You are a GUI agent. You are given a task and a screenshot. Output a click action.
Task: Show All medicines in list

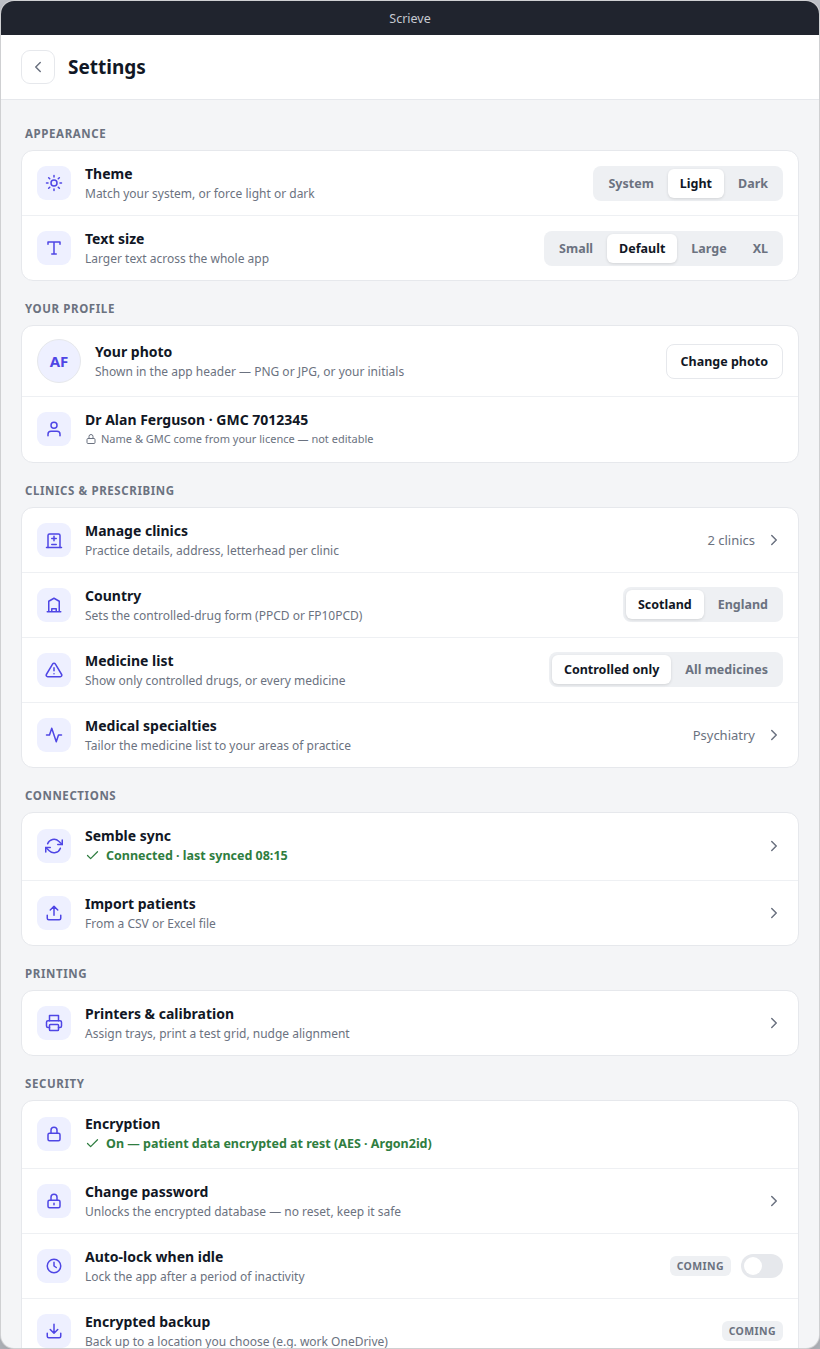click(x=727, y=669)
